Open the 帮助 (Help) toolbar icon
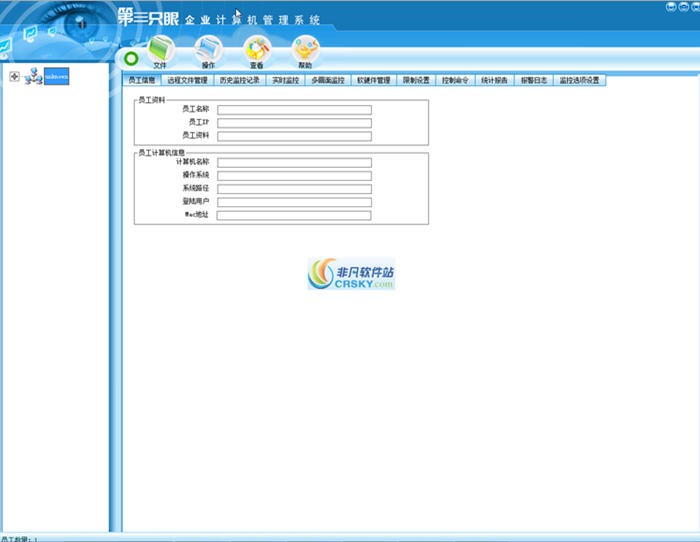This screenshot has width=700, height=542. 305,52
